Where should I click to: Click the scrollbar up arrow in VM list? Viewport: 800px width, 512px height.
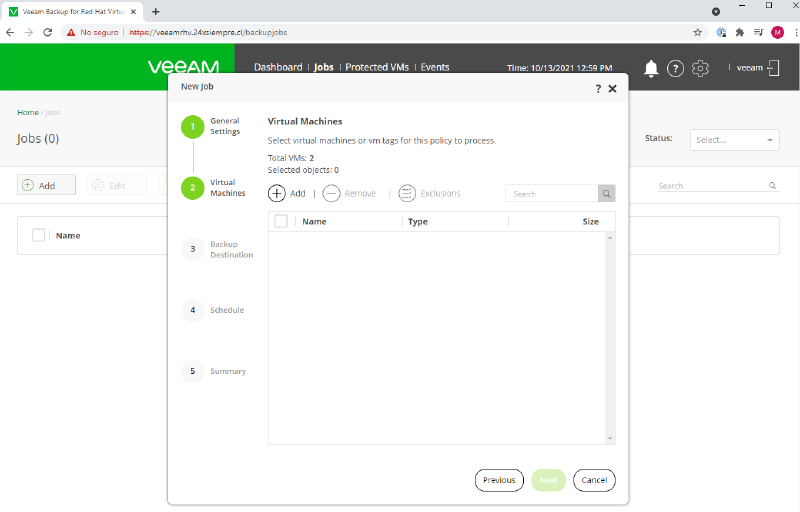click(610, 238)
